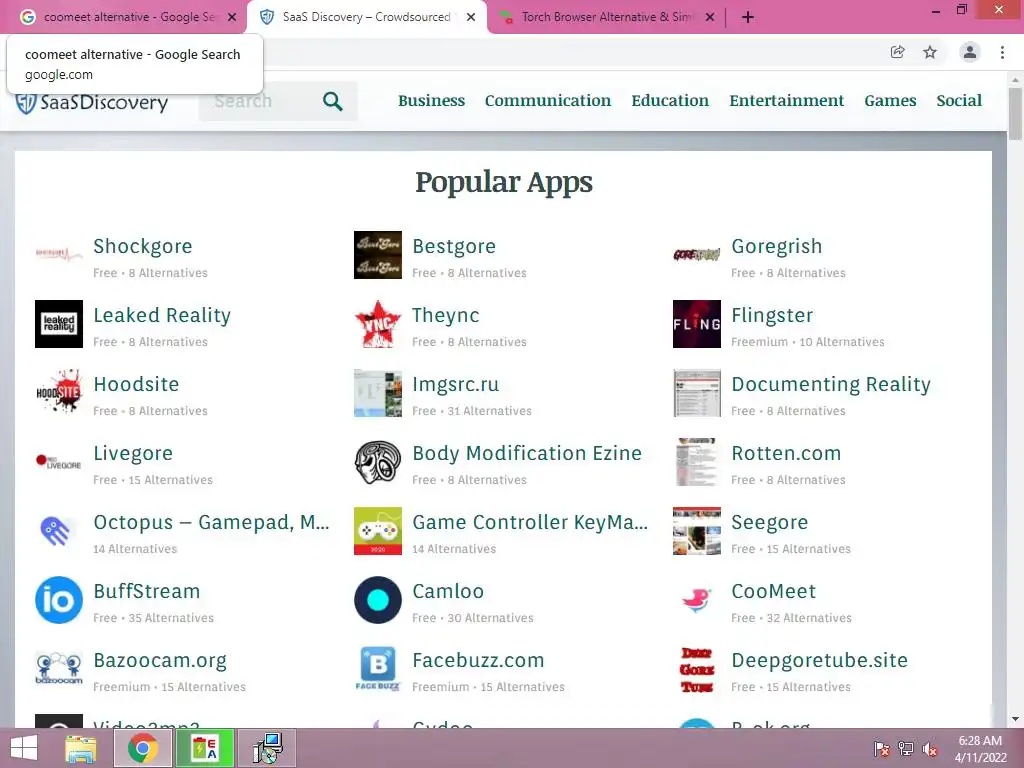The height and width of the screenshot is (768, 1024).
Task: Click the Imgsrc.ru thumbnail image
Action: pos(377,393)
